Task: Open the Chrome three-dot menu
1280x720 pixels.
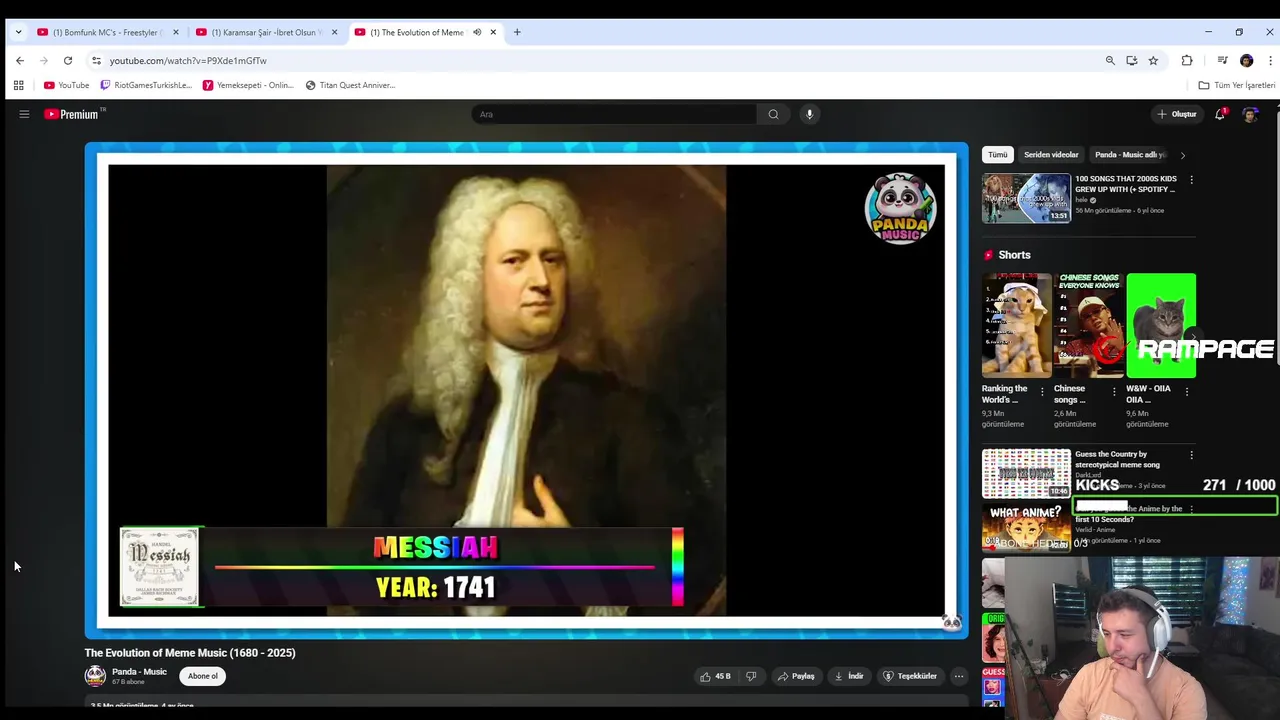Action: click(1270, 60)
